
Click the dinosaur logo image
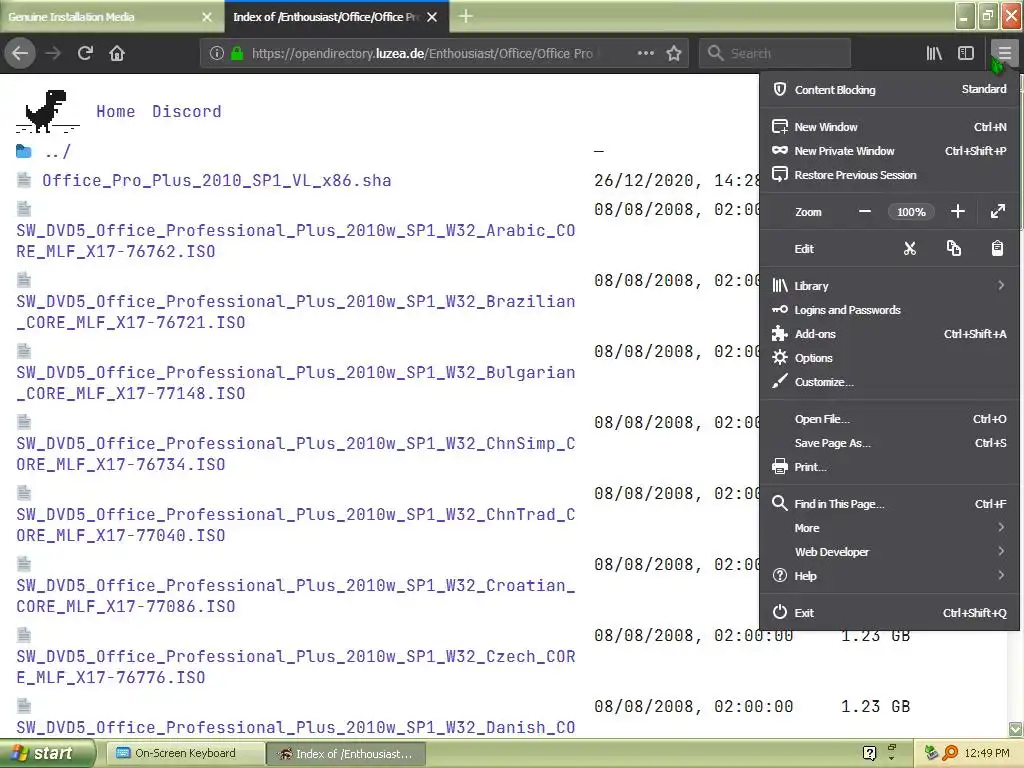(x=47, y=111)
